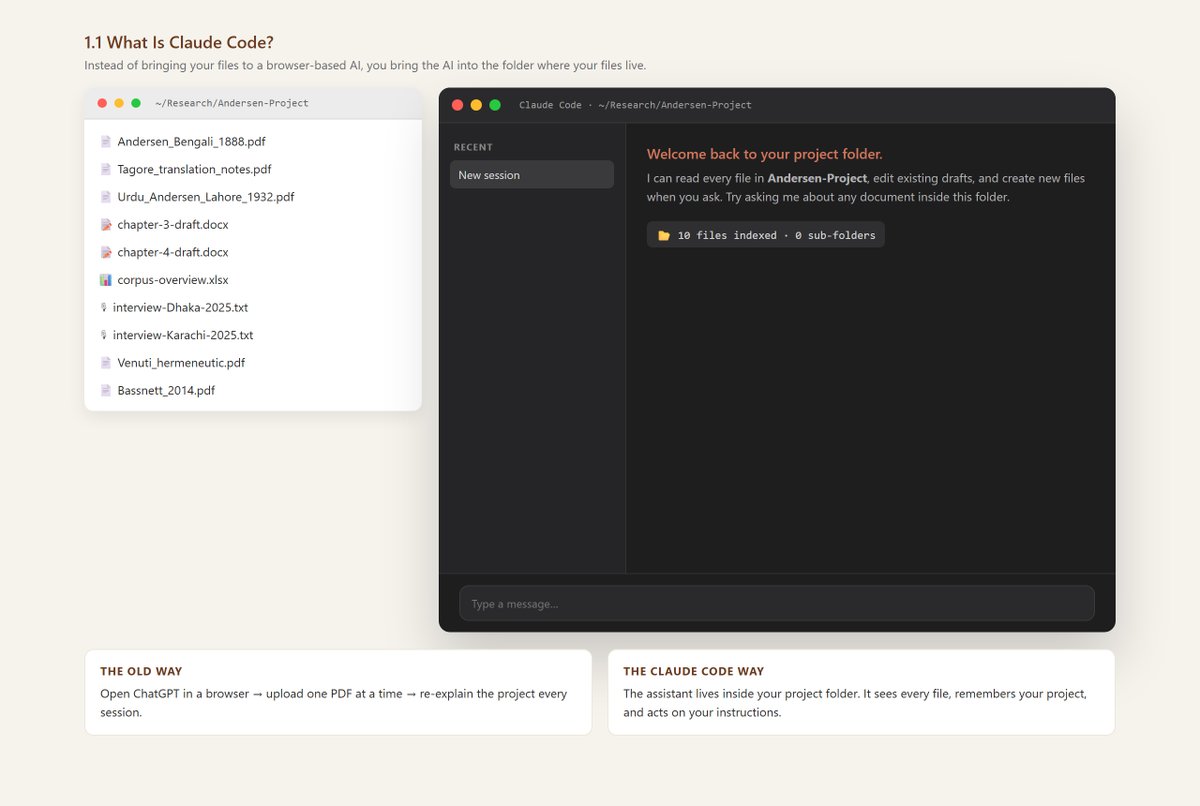Click the folder icon in files indexed badge
Screen dimensions: 1200x806
click(664, 236)
